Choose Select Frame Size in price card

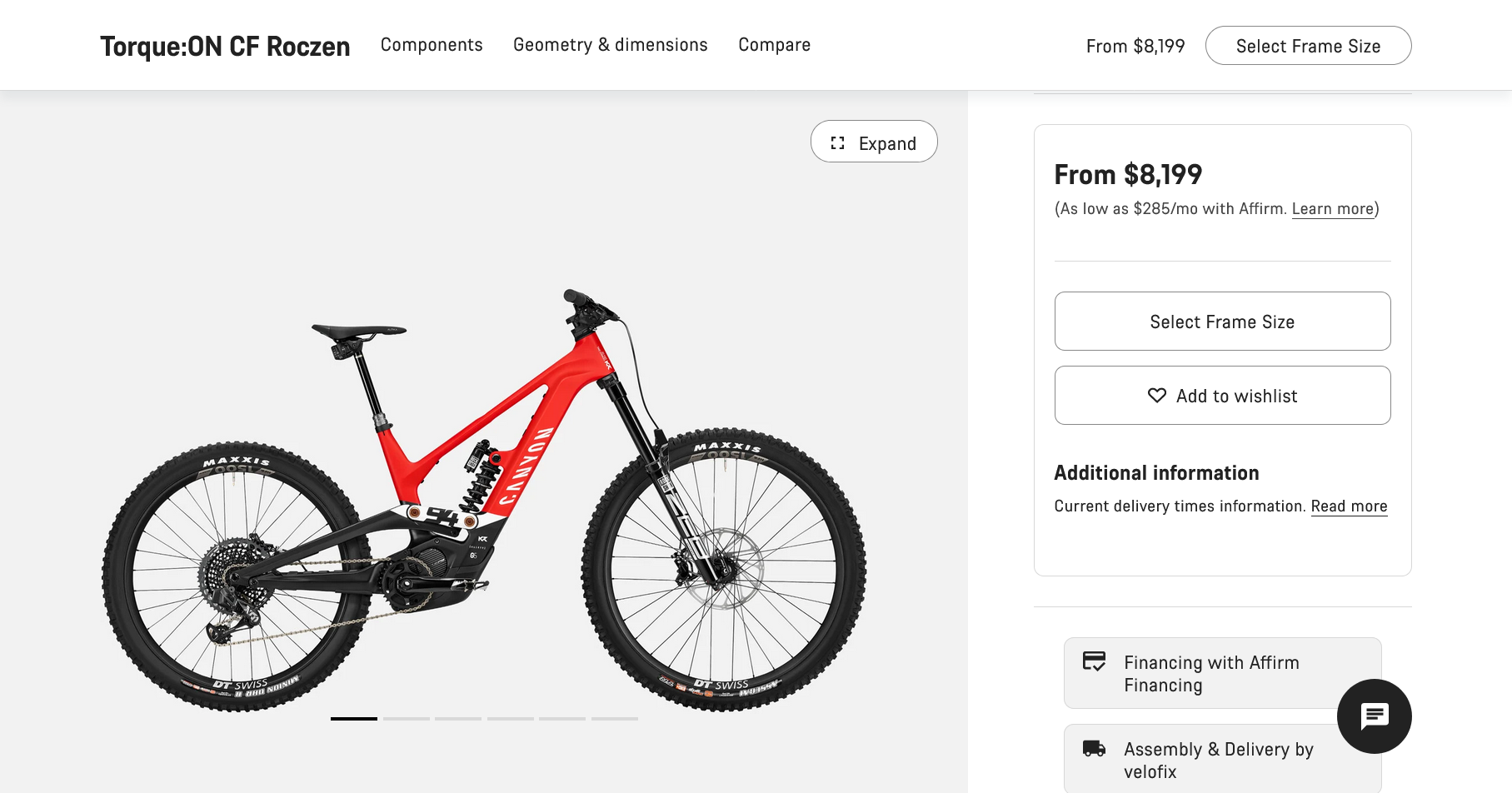[x=1222, y=322]
